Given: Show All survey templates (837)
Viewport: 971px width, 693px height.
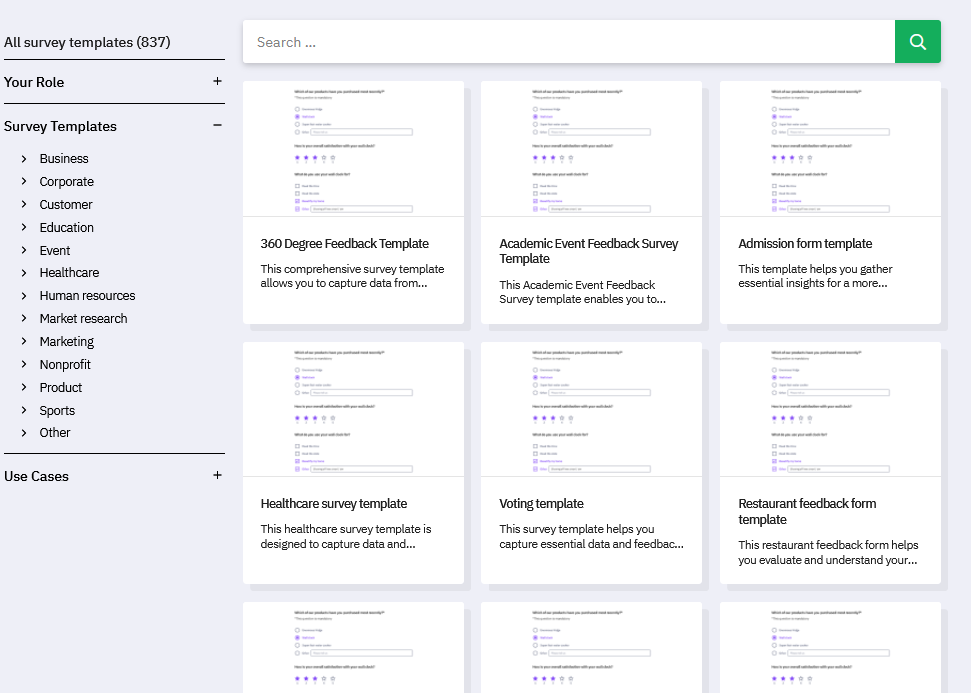Looking at the screenshot, I should coord(87,42).
